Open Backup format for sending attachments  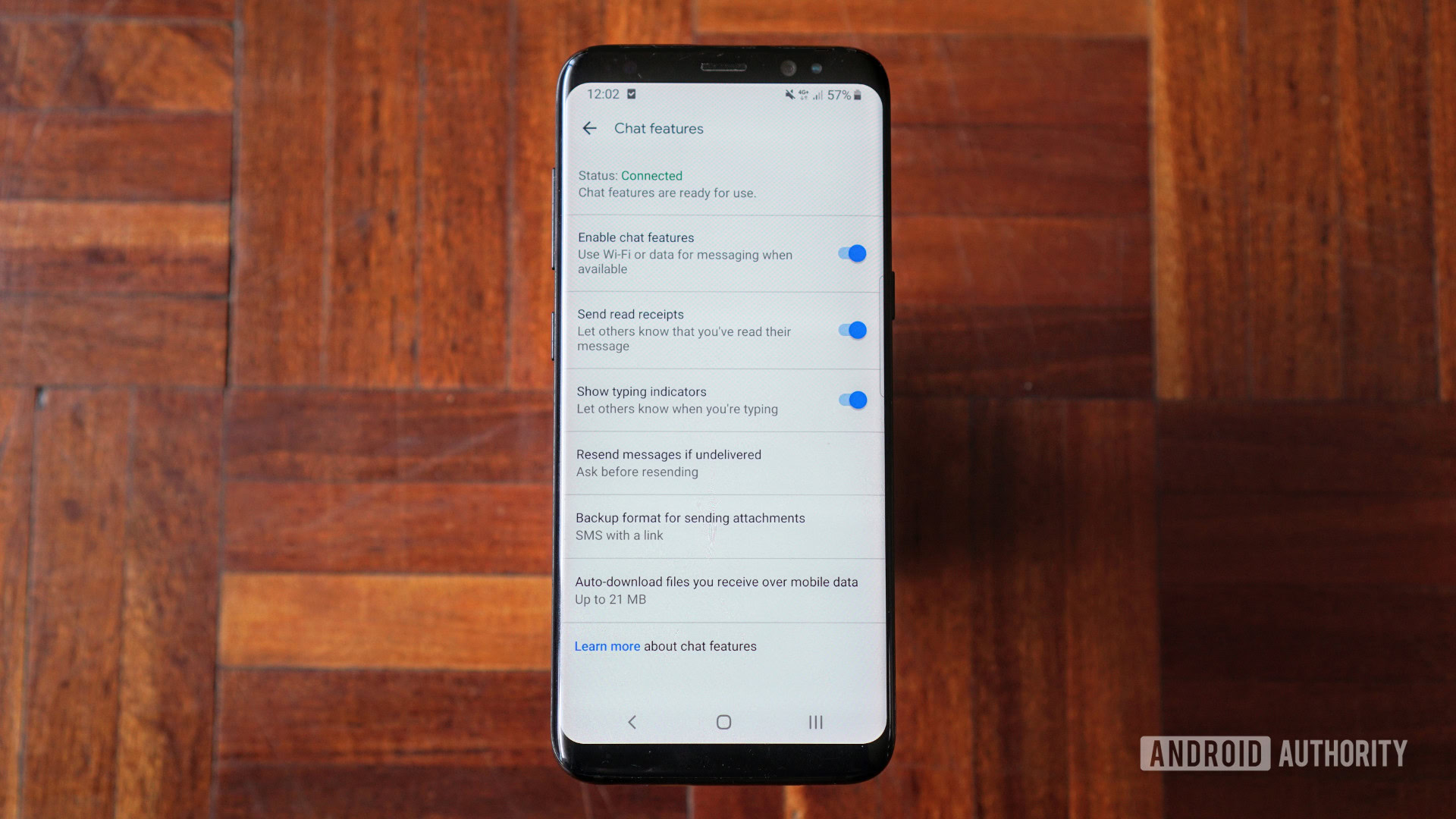[x=718, y=525]
